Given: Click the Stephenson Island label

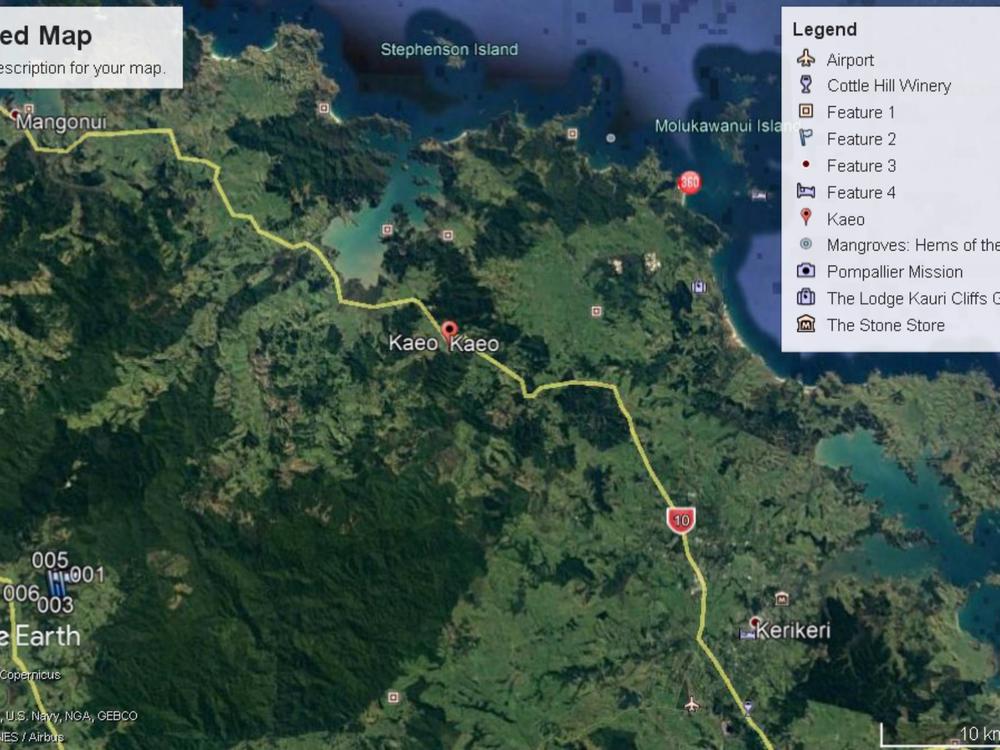Looking at the screenshot, I should click(449, 49).
